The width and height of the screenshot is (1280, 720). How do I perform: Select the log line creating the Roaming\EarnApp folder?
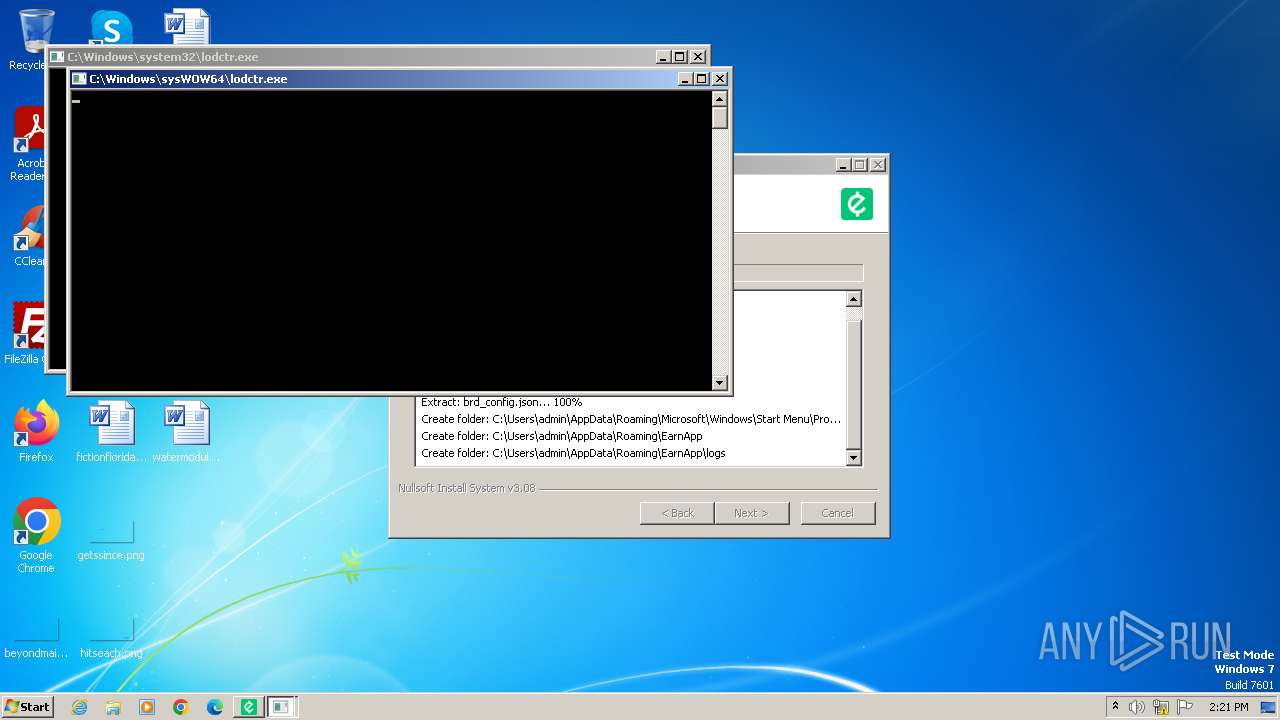pyautogui.click(x=562, y=436)
